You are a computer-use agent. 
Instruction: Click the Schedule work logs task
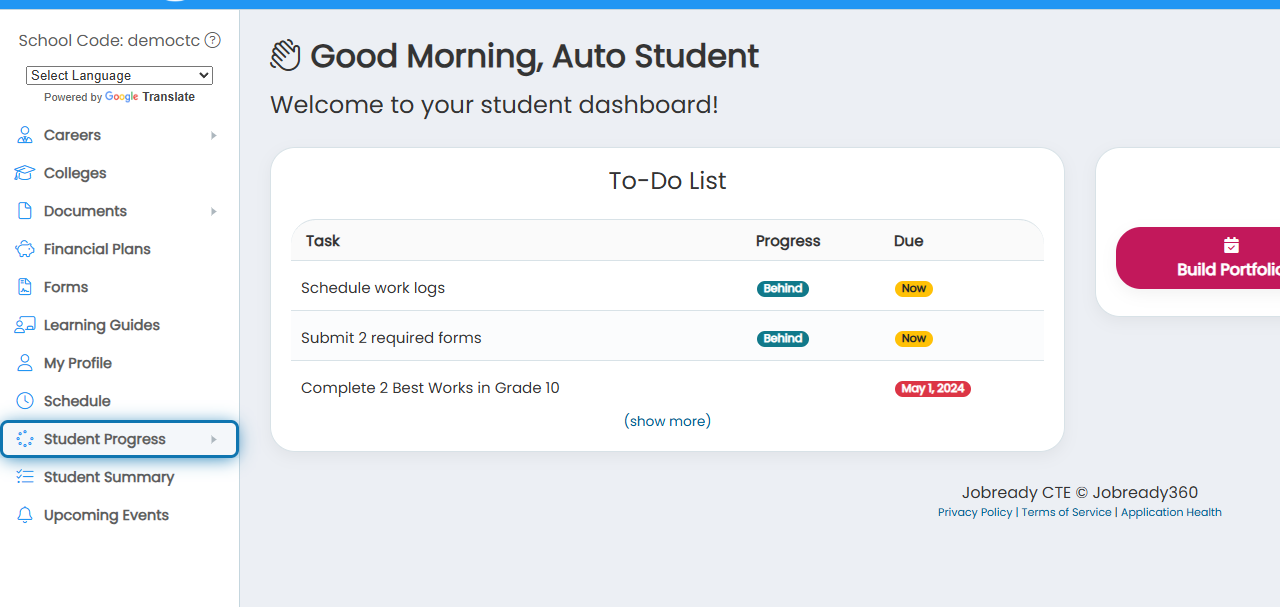click(x=373, y=288)
